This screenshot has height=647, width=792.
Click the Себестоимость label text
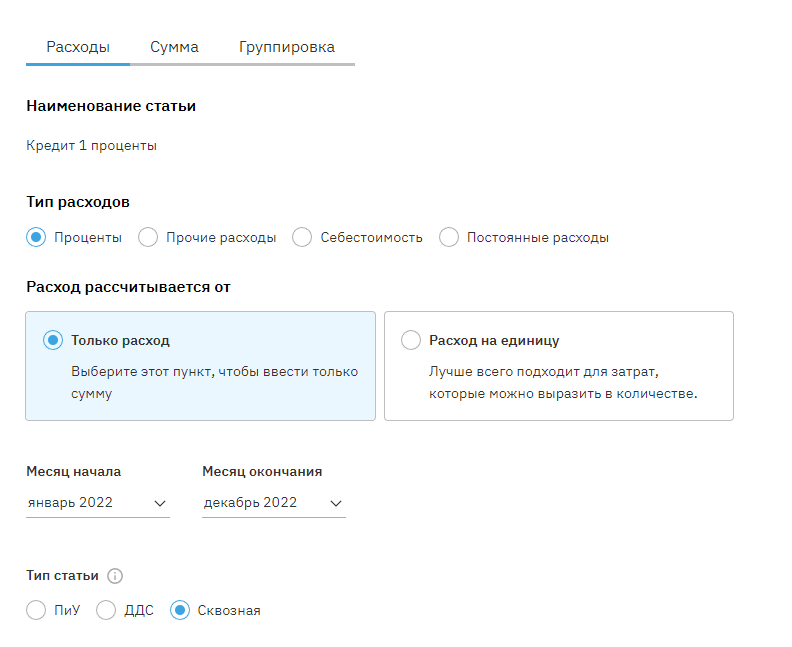(x=371, y=238)
